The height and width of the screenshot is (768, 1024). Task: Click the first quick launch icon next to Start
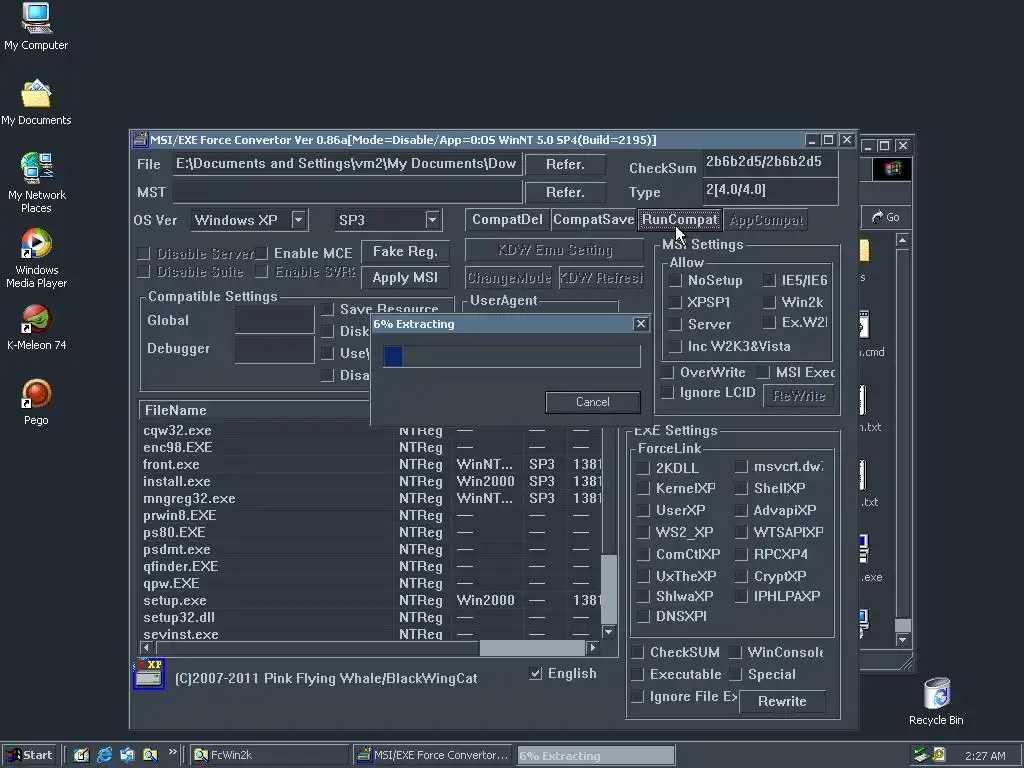click(x=82, y=755)
